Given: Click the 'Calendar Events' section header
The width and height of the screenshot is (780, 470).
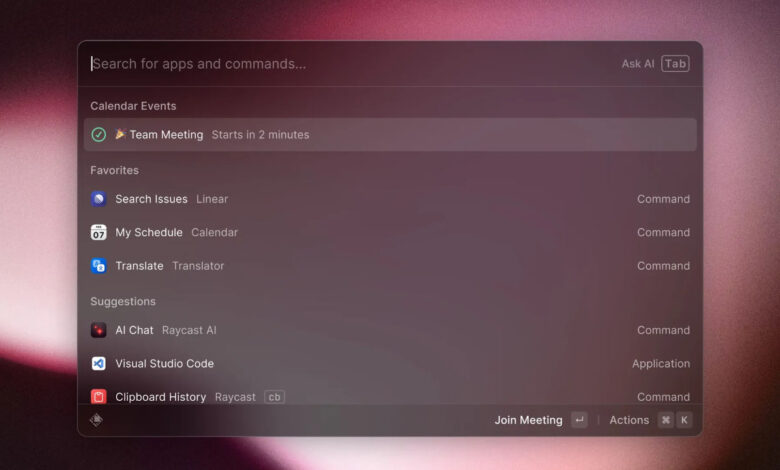Looking at the screenshot, I should point(133,106).
